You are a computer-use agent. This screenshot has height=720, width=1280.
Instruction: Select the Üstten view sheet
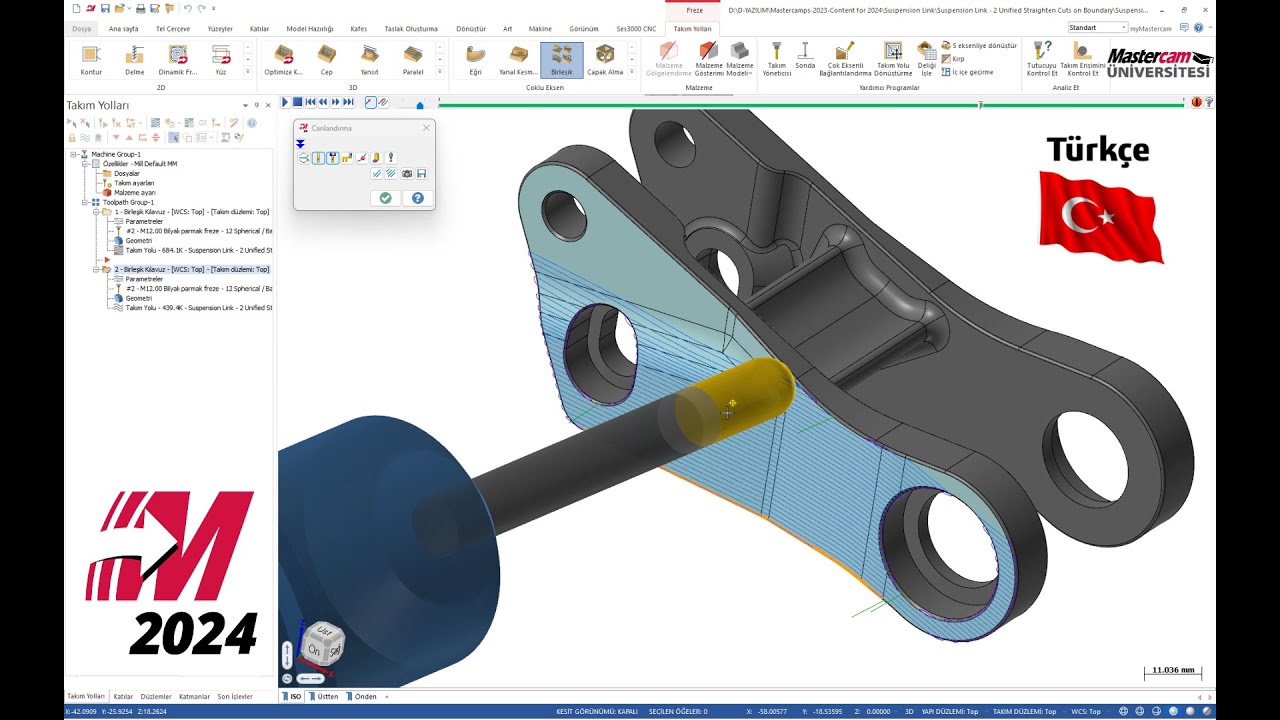point(324,696)
